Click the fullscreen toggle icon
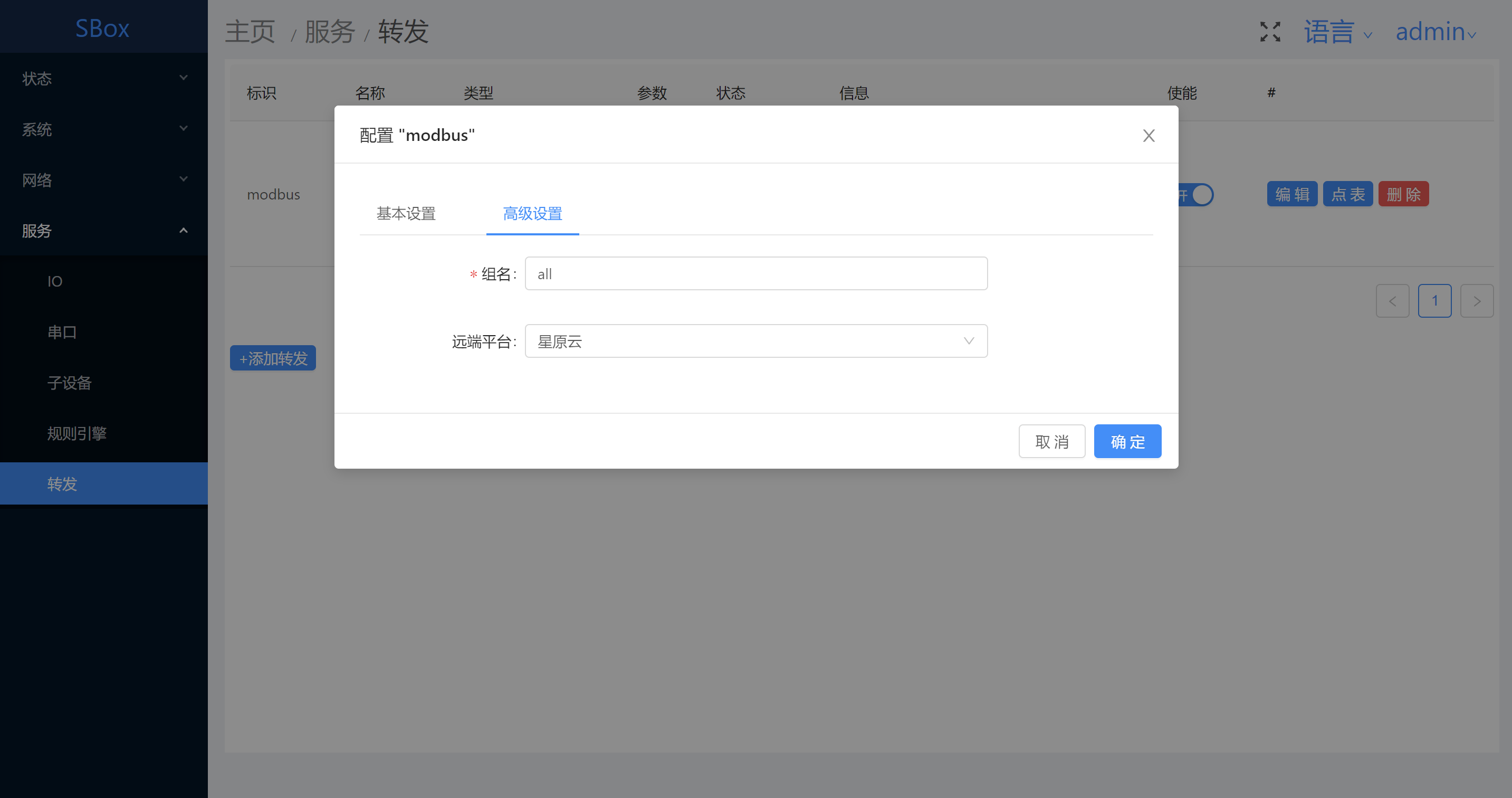The image size is (1512, 798). pyautogui.click(x=1270, y=32)
